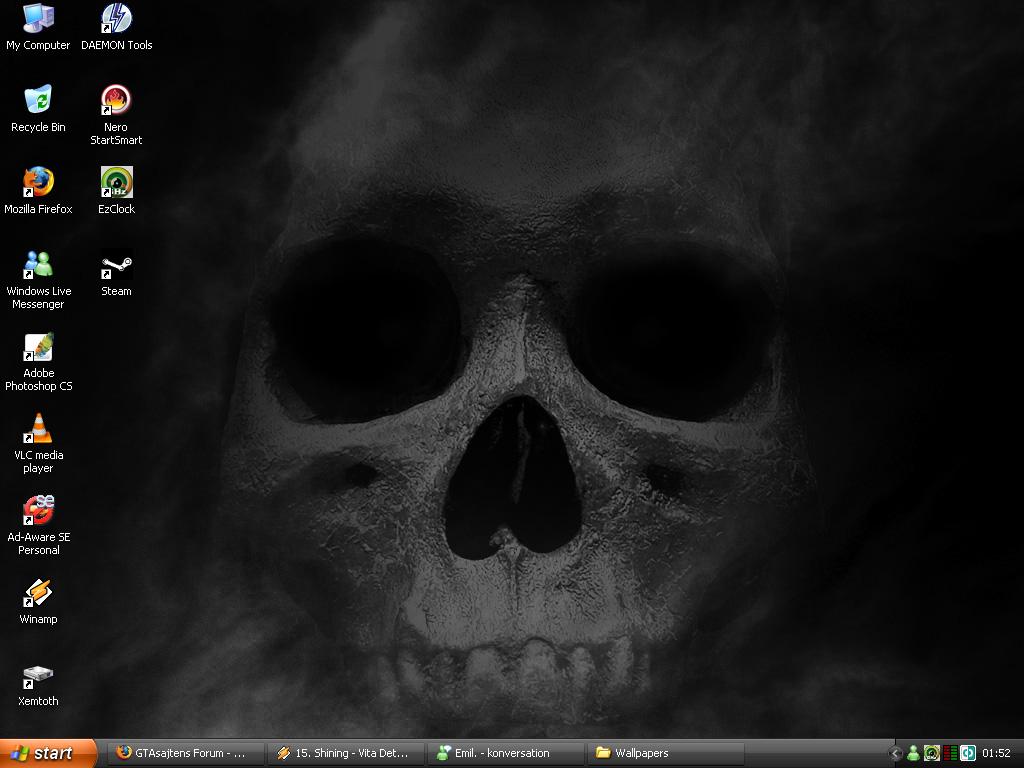This screenshot has height=768, width=1024.
Task: Select the Steam desktop icon
Action: click(116, 266)
